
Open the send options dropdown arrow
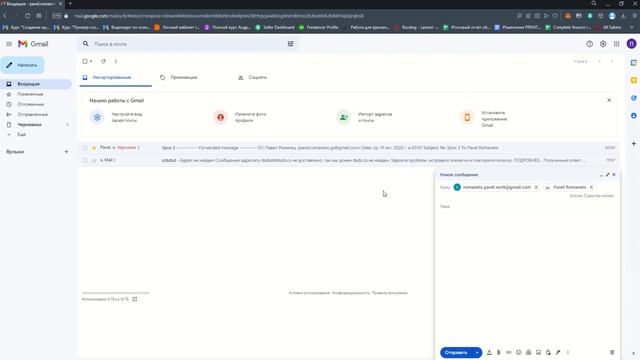(x=477, y=353)
